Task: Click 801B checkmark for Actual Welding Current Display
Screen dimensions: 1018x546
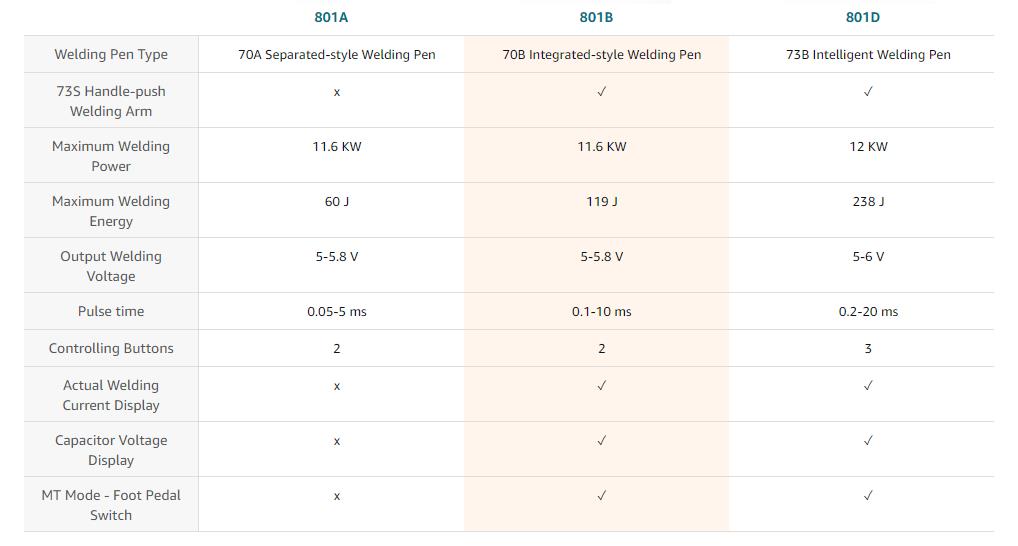Action: pyautogui.click(x=602, y=386)
